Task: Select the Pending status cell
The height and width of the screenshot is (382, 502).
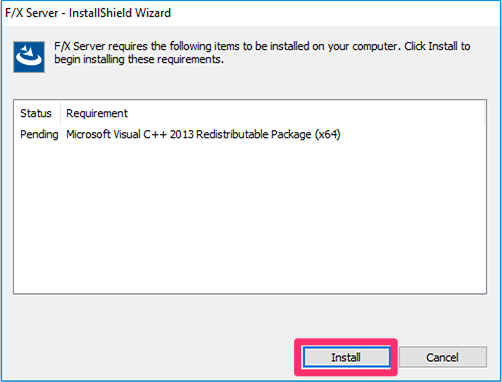Action: point(39,134)
